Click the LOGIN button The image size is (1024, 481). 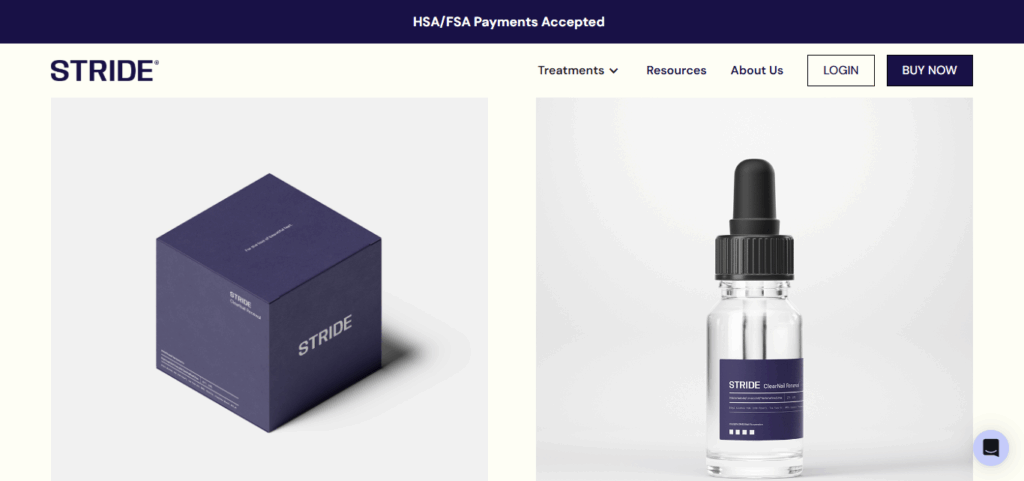(840, 70)
